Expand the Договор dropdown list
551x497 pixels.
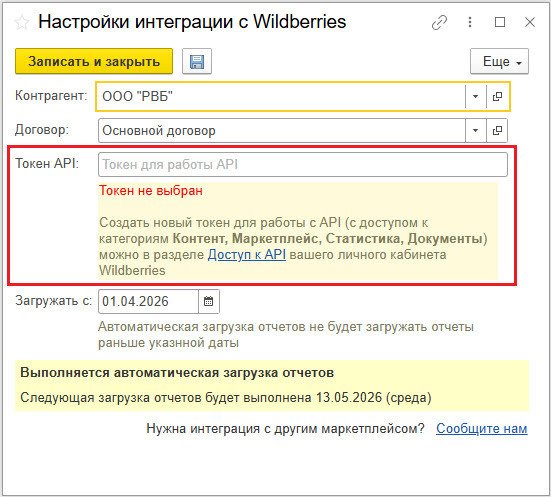(475, 130)
